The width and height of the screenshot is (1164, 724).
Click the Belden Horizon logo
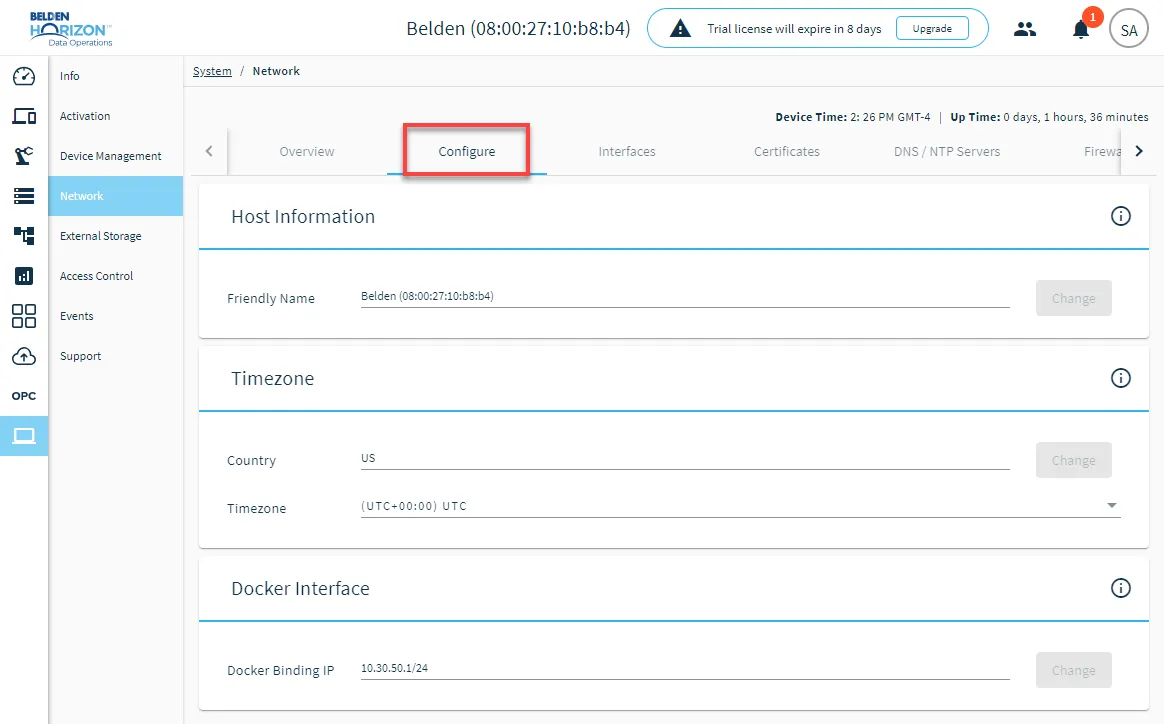point(71,29)
